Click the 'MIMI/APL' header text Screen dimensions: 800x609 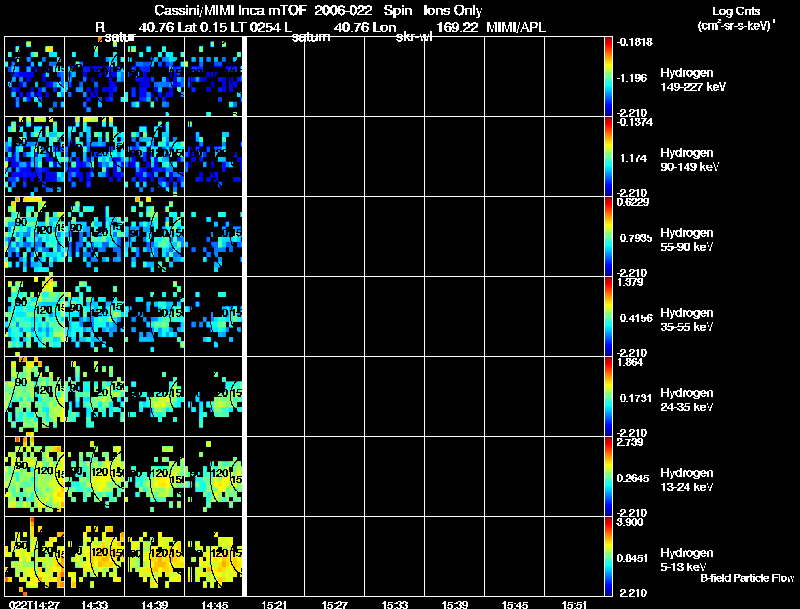pyautogui.click(x=516, y=28)
